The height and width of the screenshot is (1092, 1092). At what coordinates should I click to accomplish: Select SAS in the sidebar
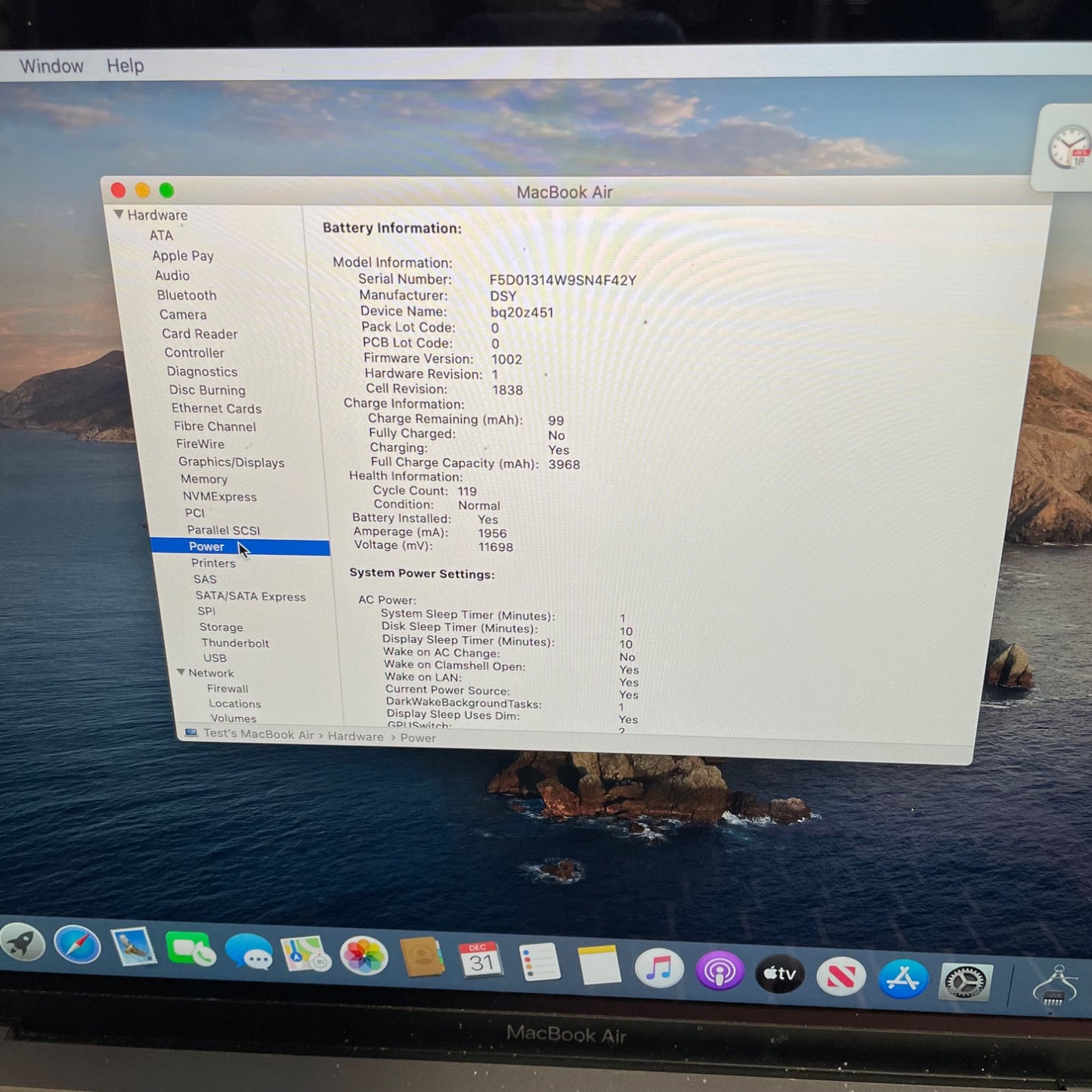click(x=205, y=580)
